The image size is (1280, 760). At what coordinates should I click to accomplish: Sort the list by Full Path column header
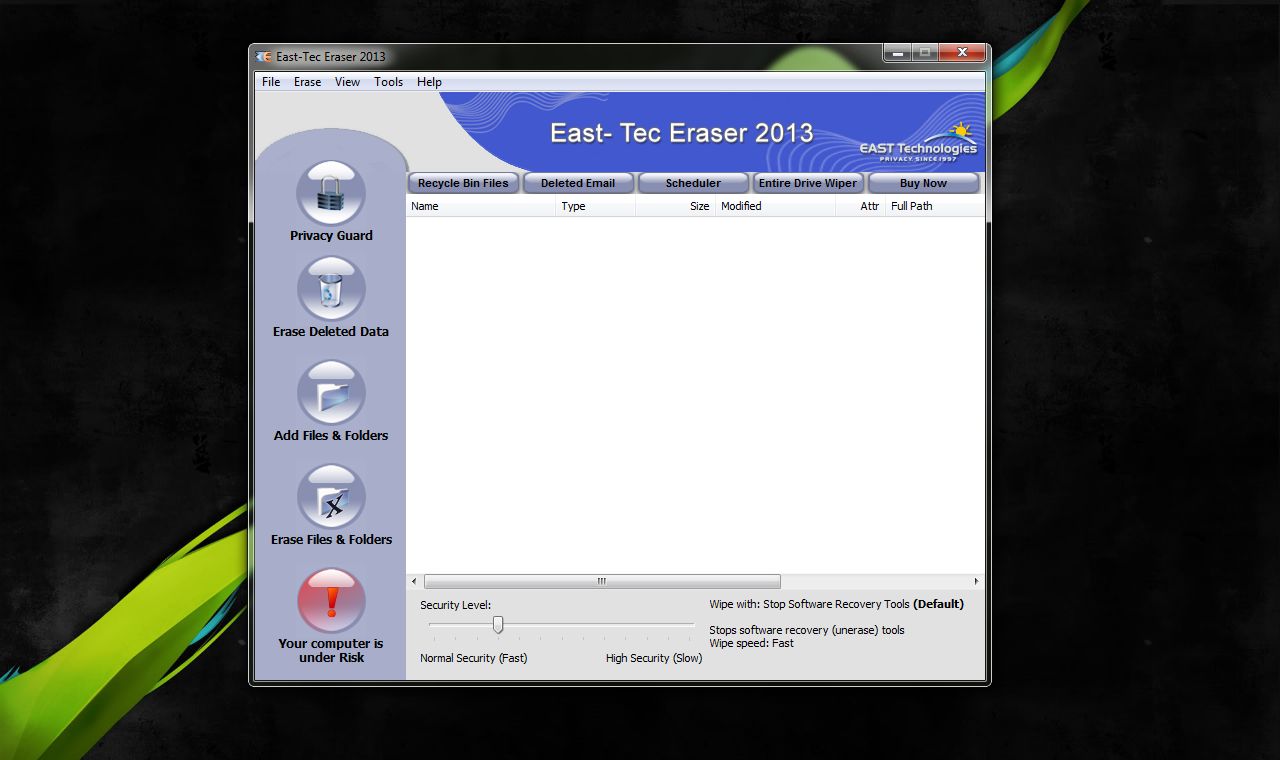tap(935, 206)
